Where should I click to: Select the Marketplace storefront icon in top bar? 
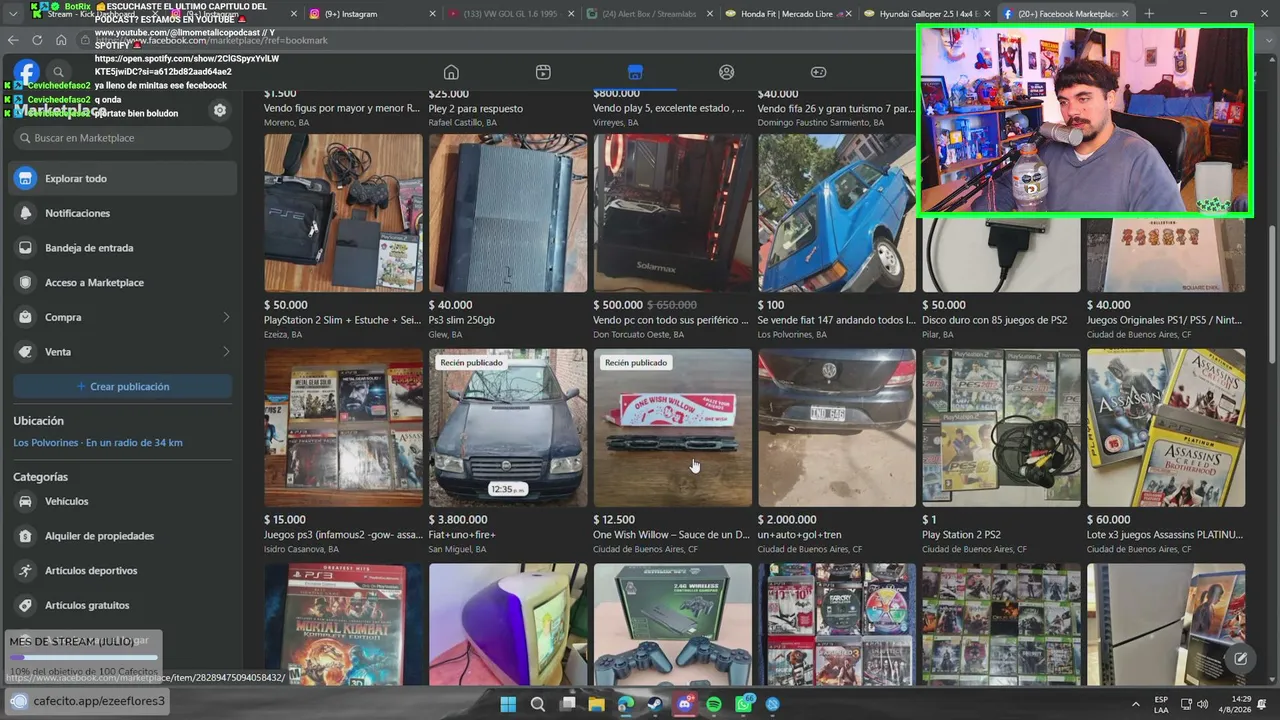tap(635, 72)
